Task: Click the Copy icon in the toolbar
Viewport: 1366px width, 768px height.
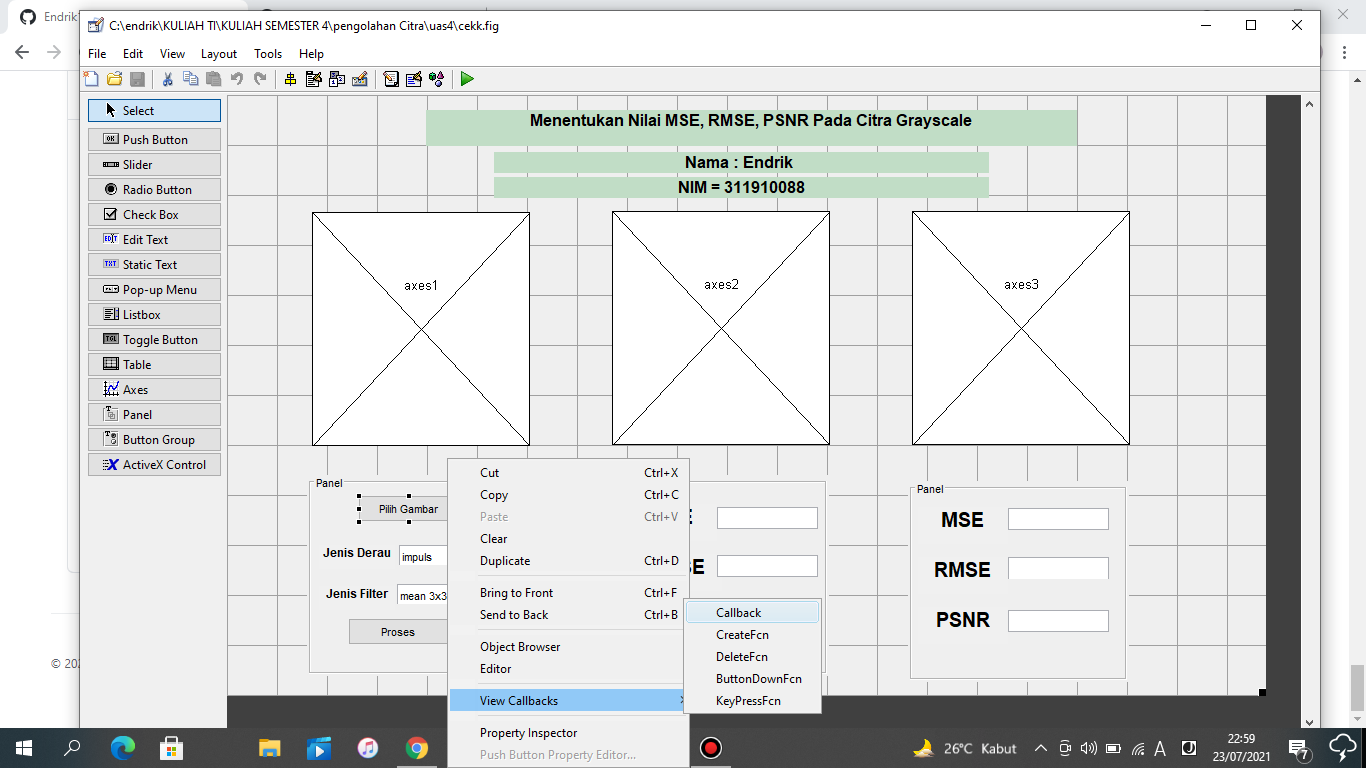Action: [190, 79]
